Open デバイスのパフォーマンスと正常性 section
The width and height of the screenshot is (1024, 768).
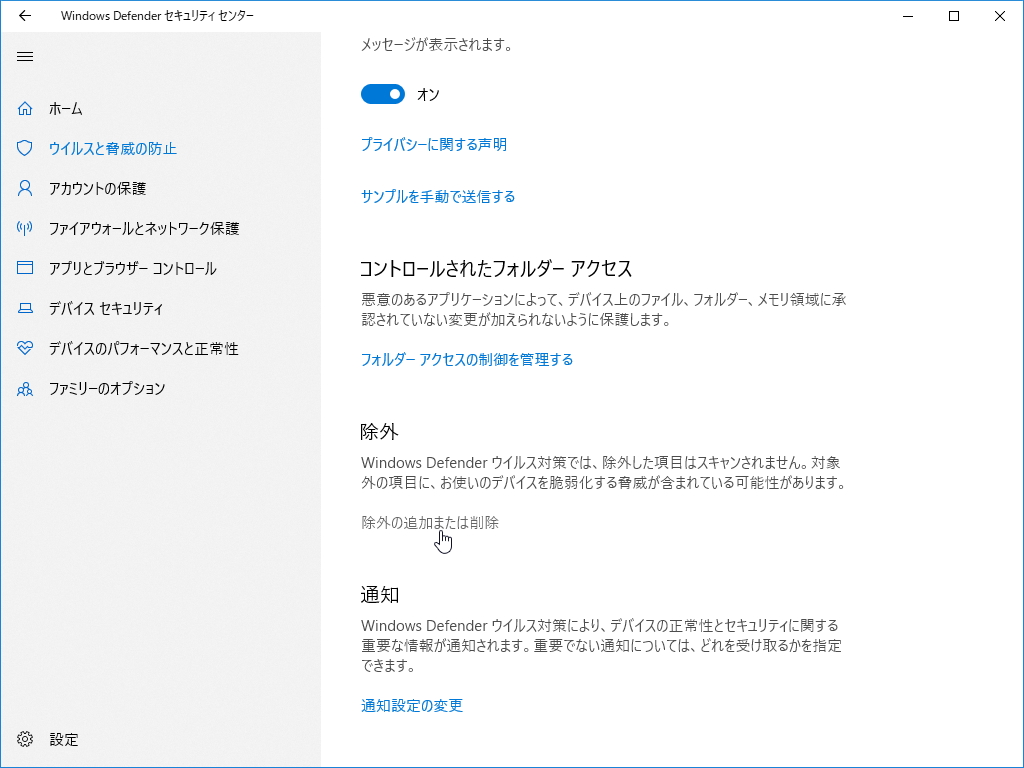tap(144, 348)
